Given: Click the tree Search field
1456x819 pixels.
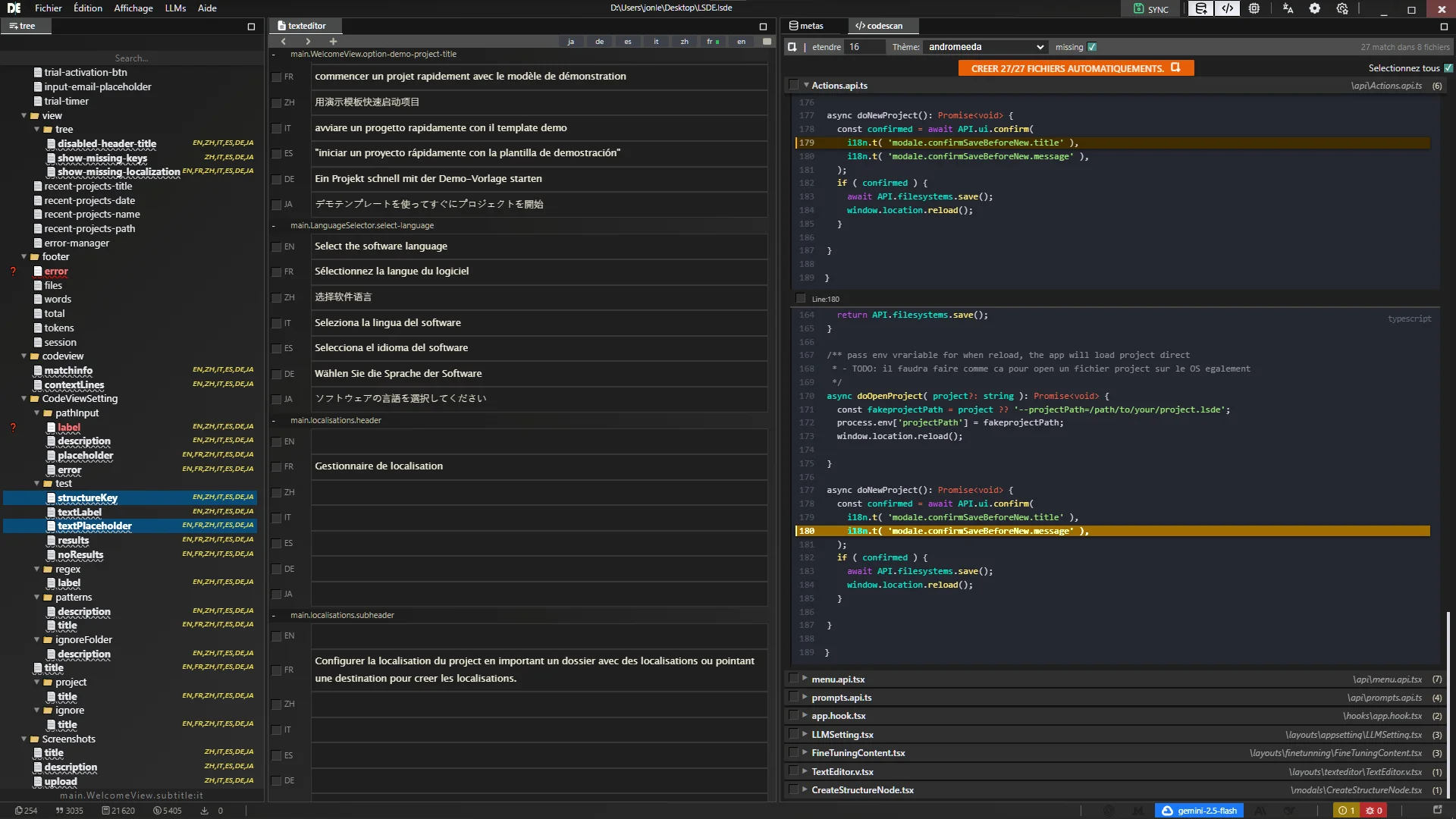Looking at the screenshot, I should [x=132, y=58].
